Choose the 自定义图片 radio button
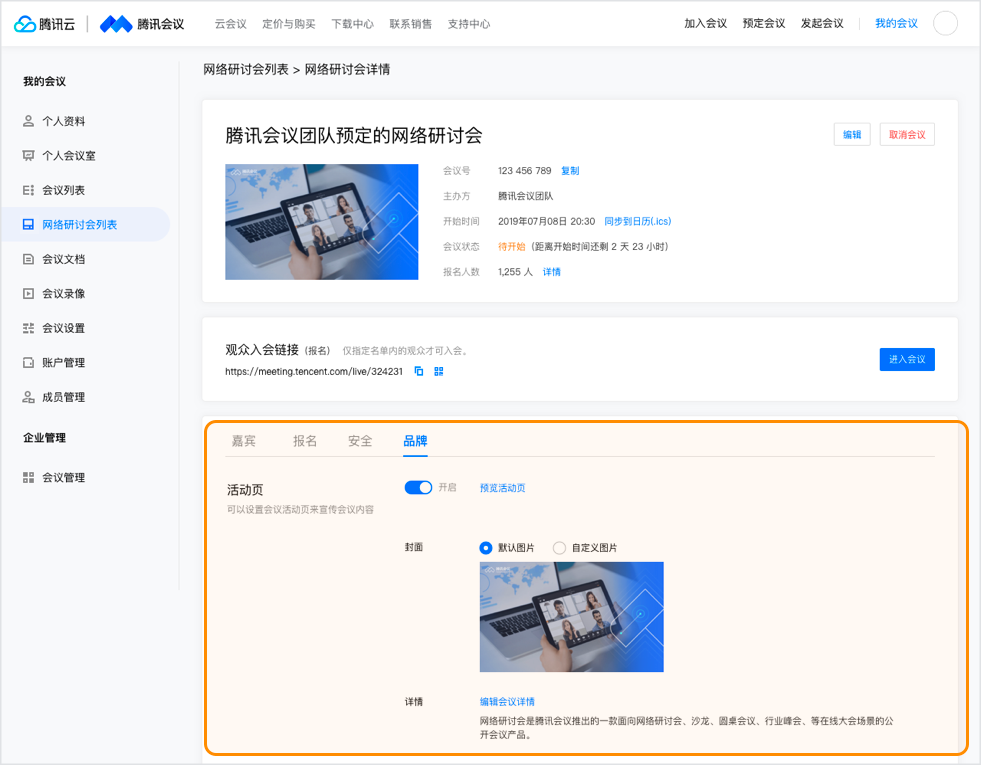The height and width of the screenshot is (765, 981). click(x=560, y=548)
